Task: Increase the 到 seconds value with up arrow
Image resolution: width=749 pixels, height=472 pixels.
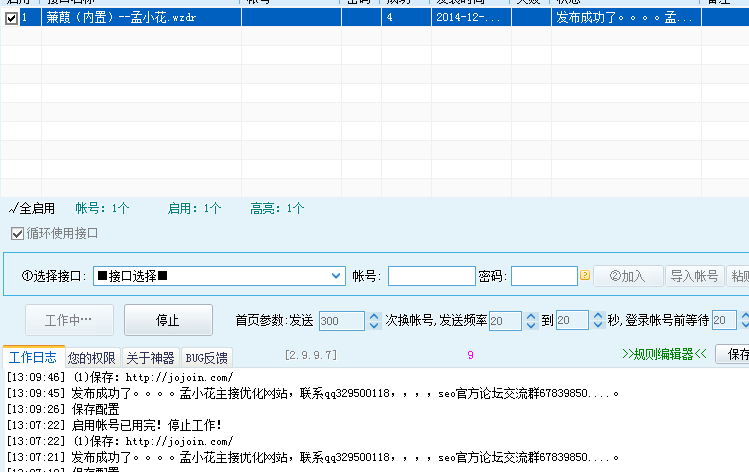Action: 598,316
